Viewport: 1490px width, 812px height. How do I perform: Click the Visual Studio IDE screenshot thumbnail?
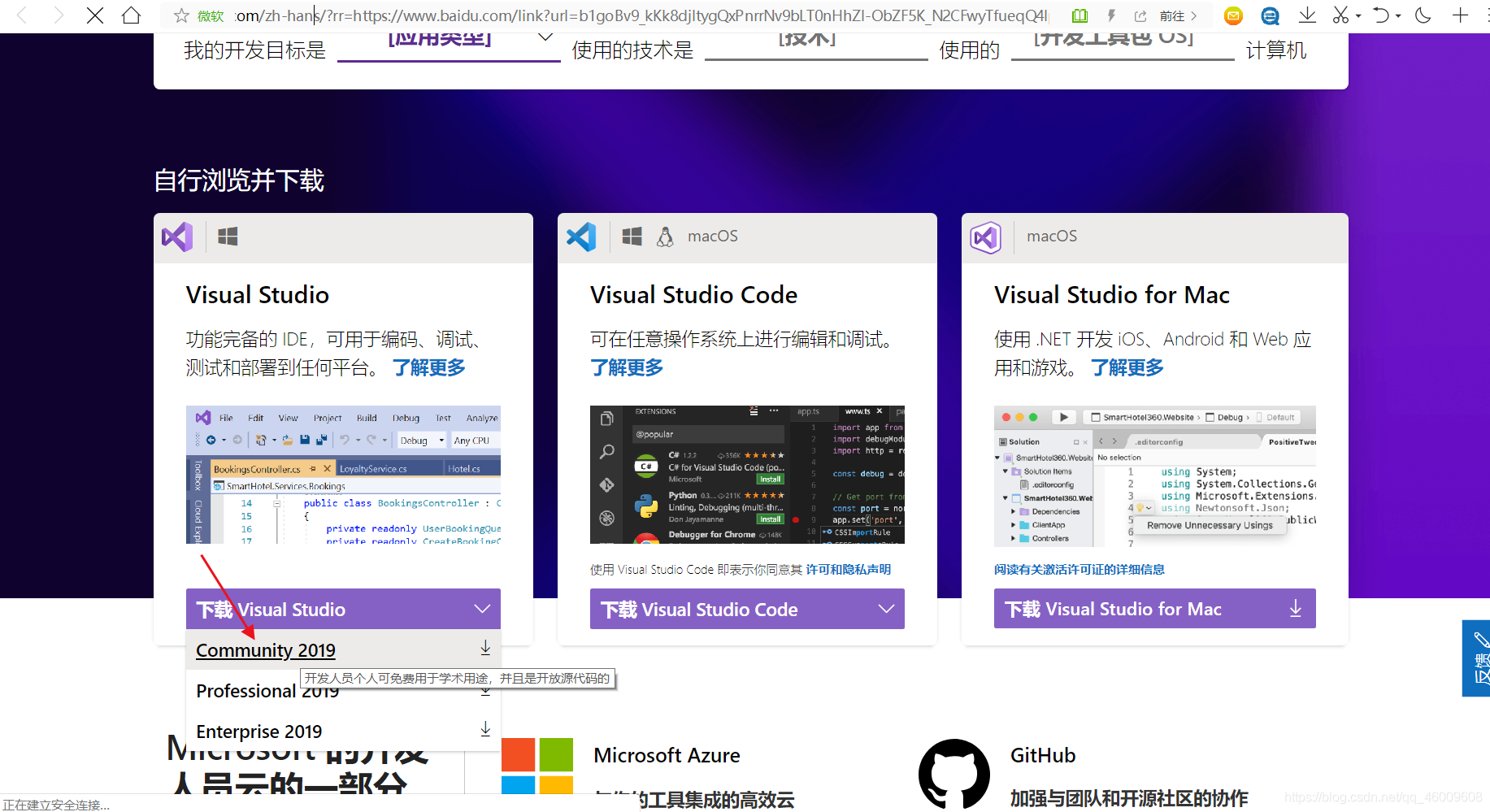coord(343,475)
